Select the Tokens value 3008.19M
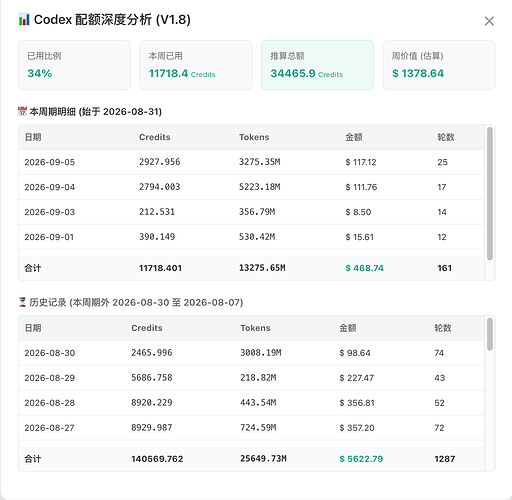 coord(261,353)
